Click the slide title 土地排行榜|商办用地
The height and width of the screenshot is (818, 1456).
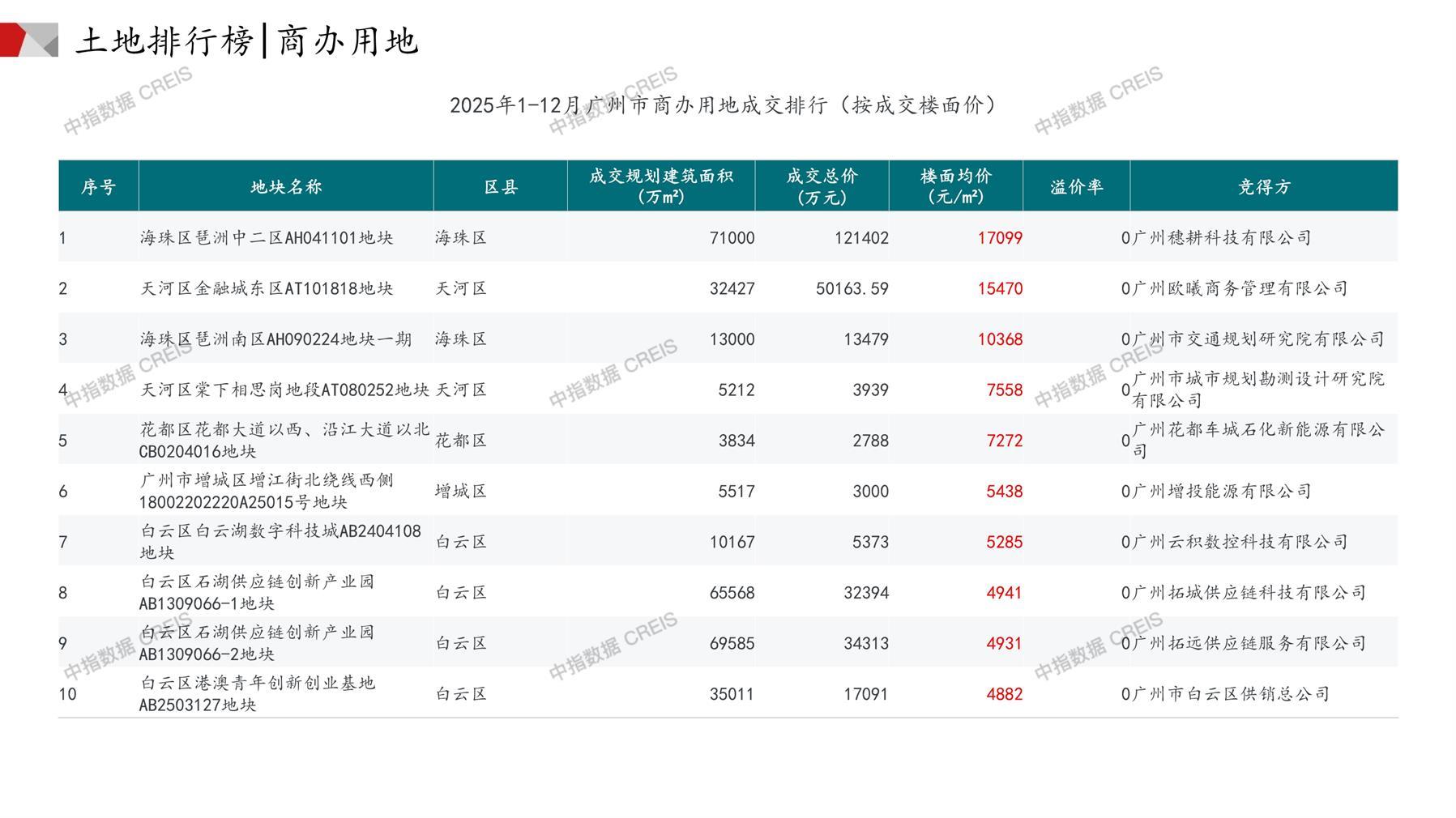pos(247,40)
